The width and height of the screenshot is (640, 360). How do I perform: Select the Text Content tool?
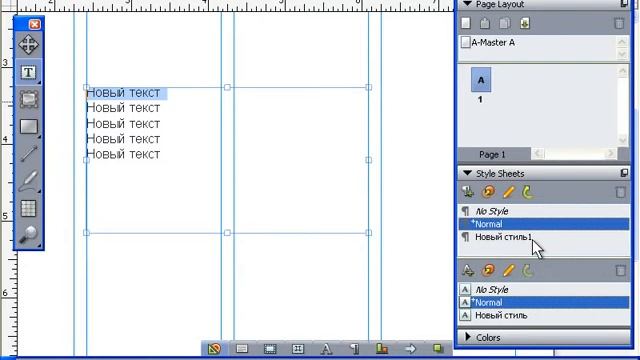point(29,73)
